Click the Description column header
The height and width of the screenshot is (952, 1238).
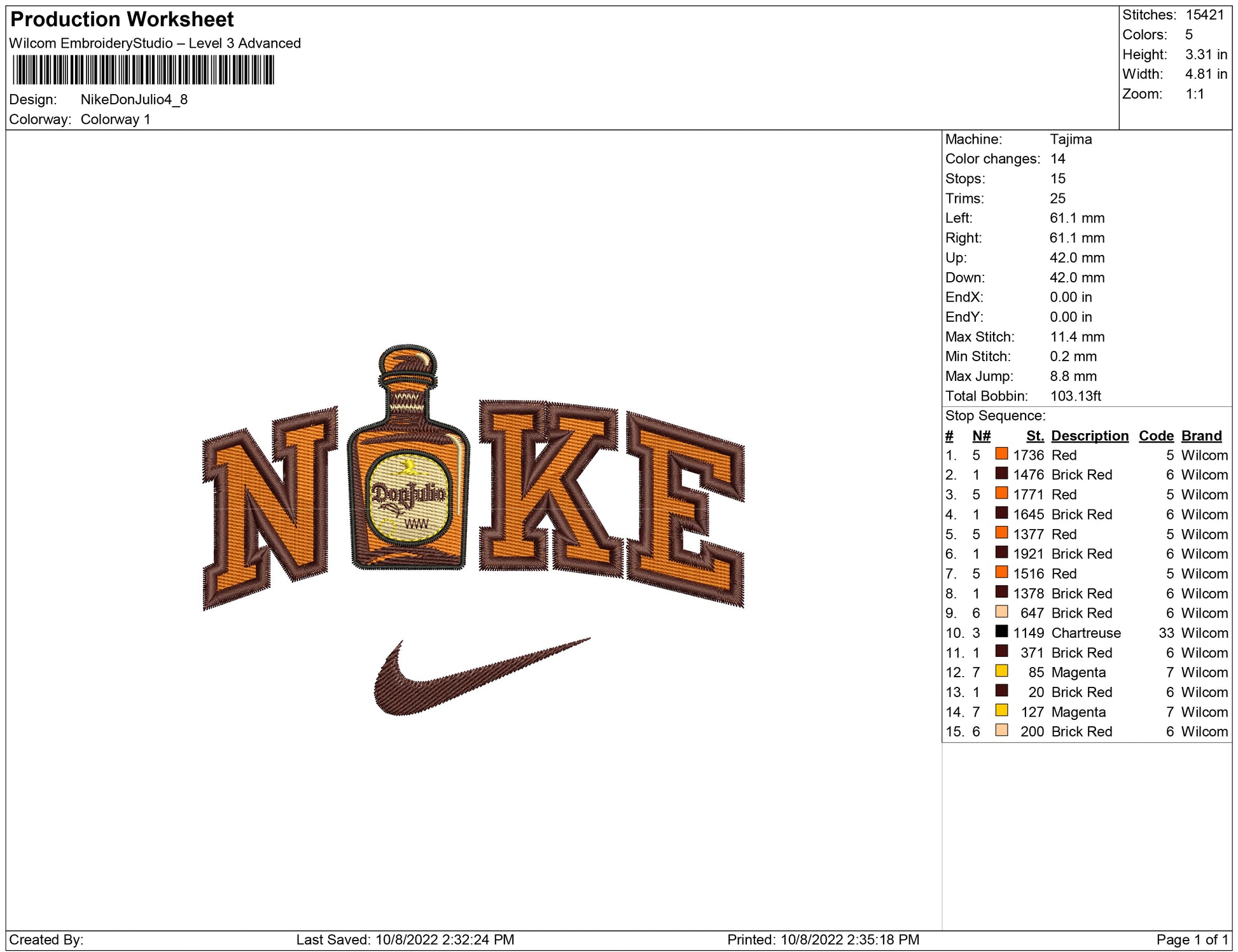[x=1089, y=436]
